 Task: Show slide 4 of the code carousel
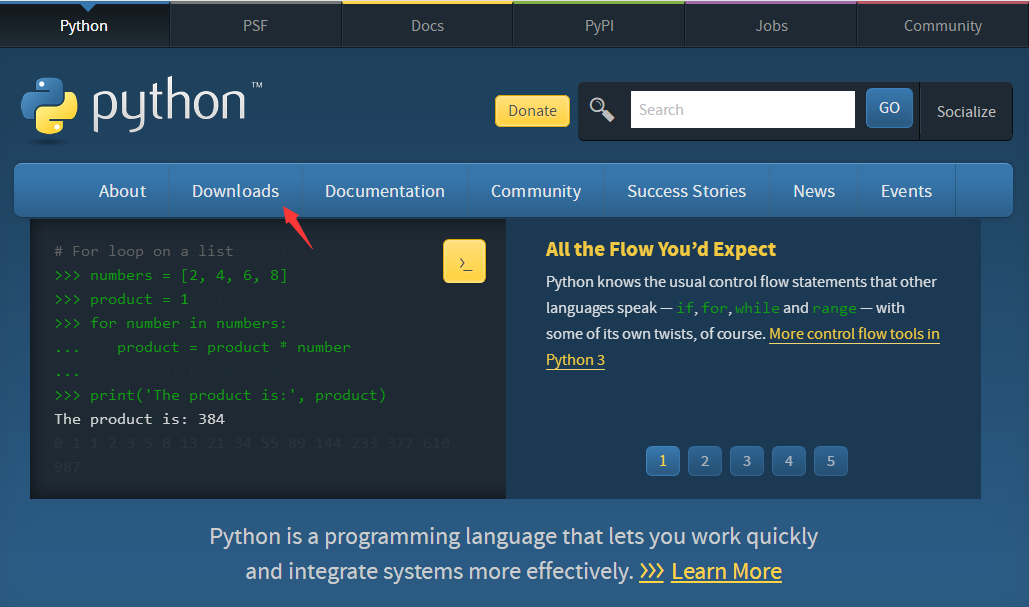(x=789, y=461)
